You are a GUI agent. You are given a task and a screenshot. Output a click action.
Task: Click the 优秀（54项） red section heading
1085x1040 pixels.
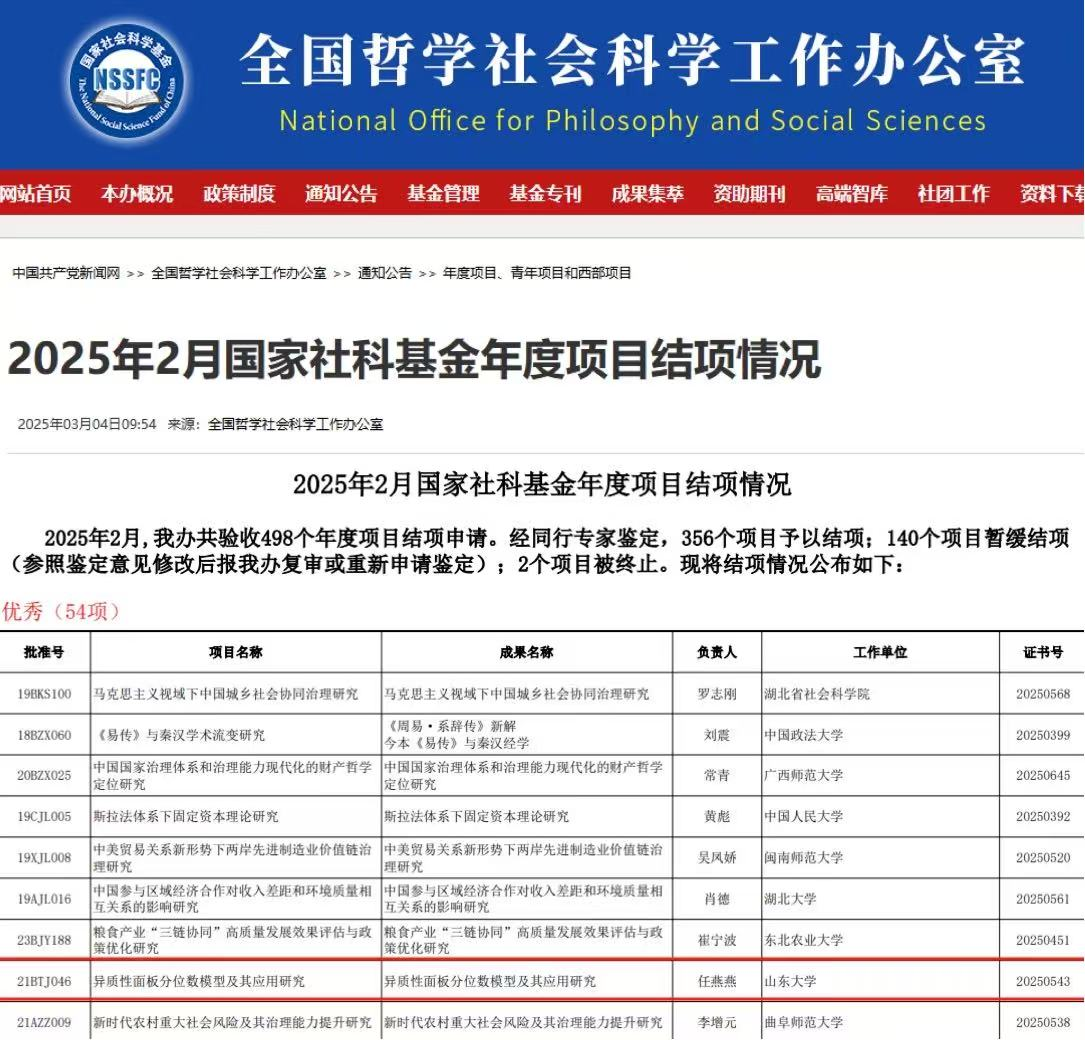(62, 611)
